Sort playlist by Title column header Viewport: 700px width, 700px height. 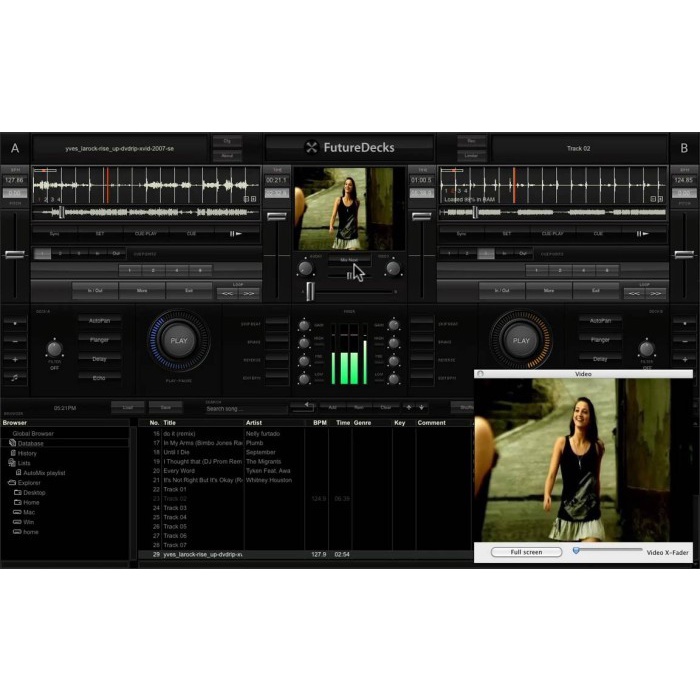(170, 422)
